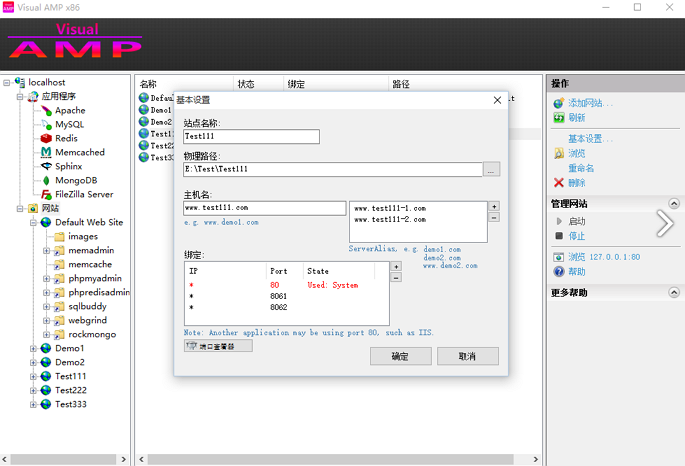
Task: Click the site list horizontal scrollbar
Action: (331, 459)
